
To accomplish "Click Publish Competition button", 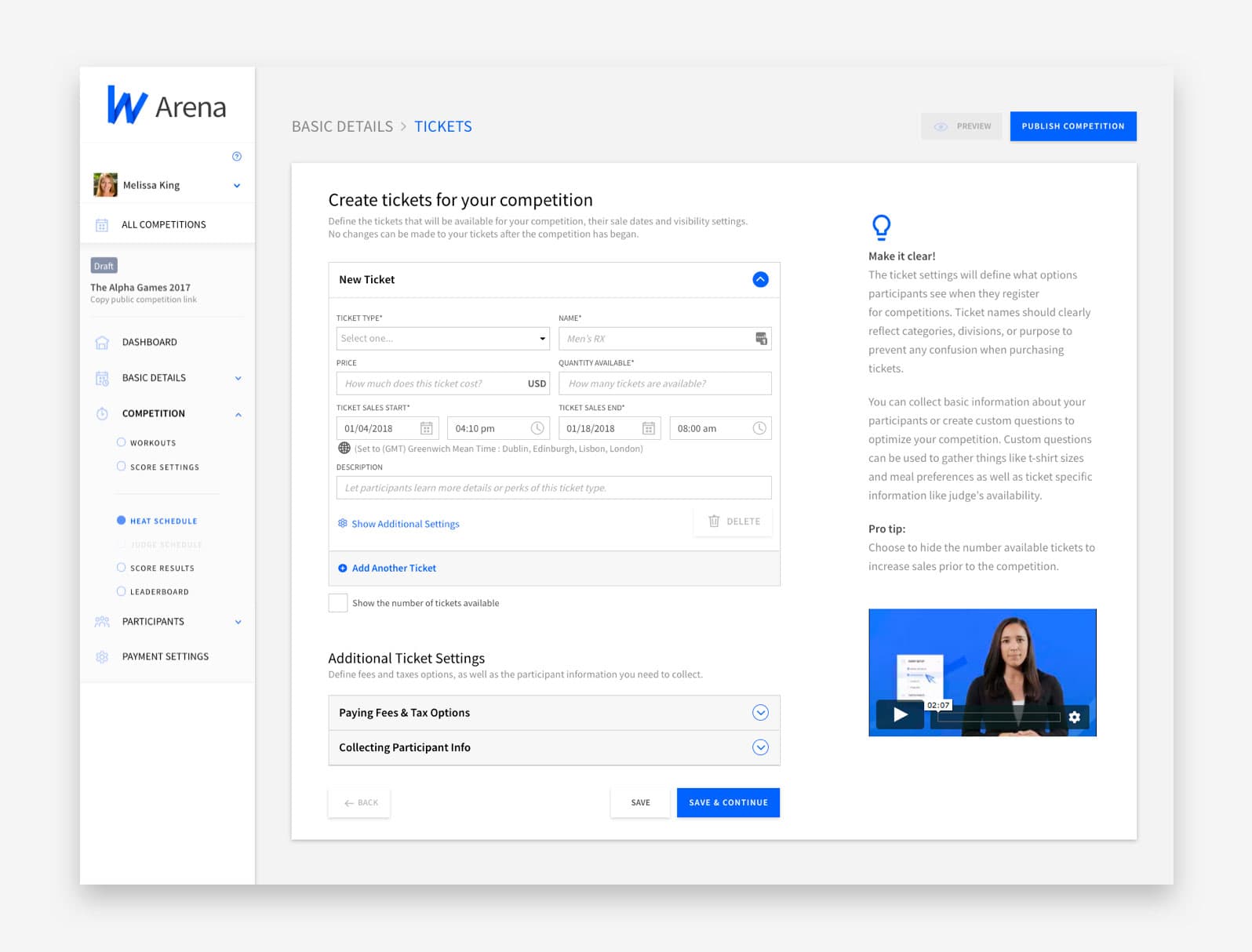I will point(1073,126).
